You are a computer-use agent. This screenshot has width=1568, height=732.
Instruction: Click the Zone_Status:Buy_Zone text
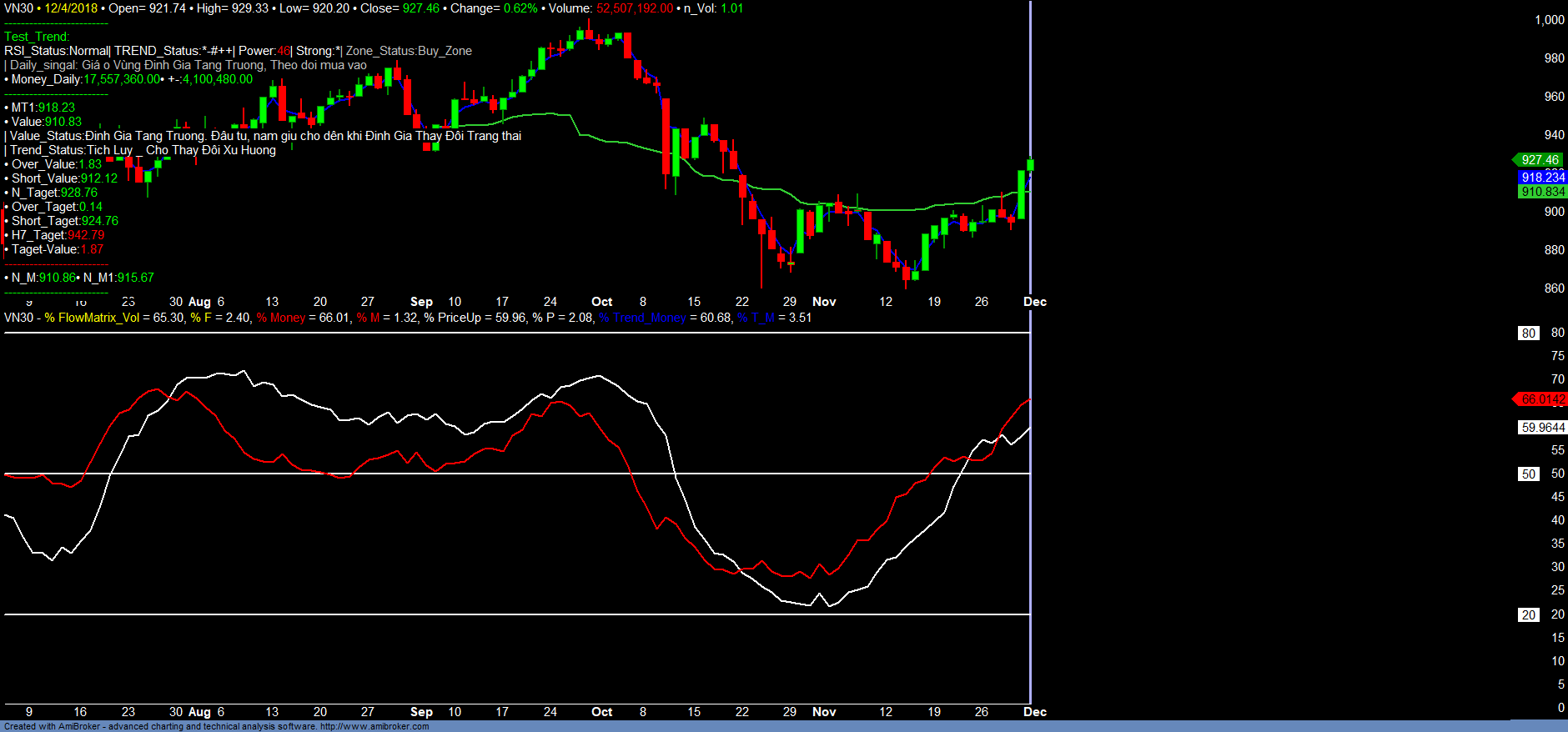pos(409,51)
